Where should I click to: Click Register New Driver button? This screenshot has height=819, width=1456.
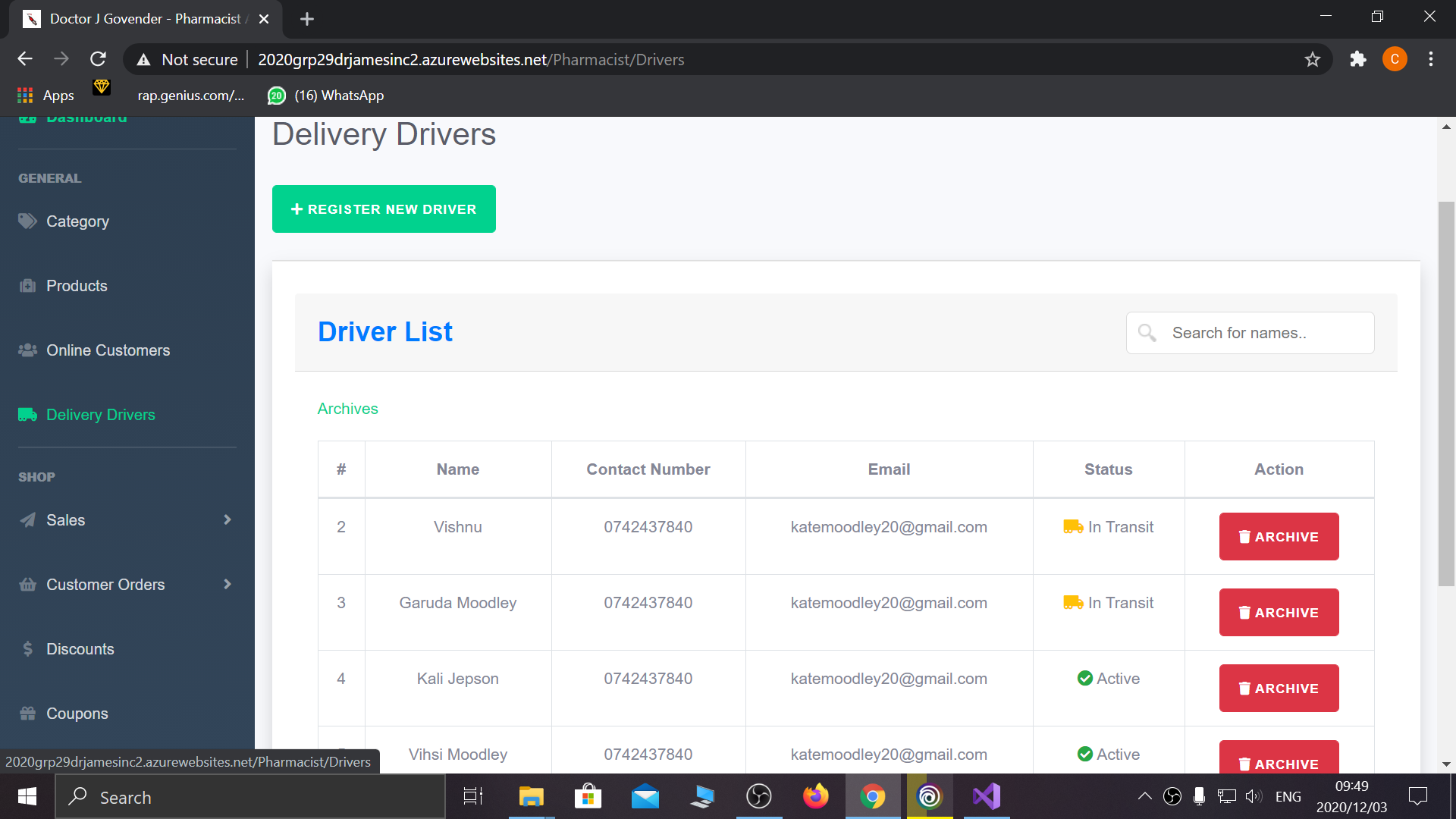point(384,209)
